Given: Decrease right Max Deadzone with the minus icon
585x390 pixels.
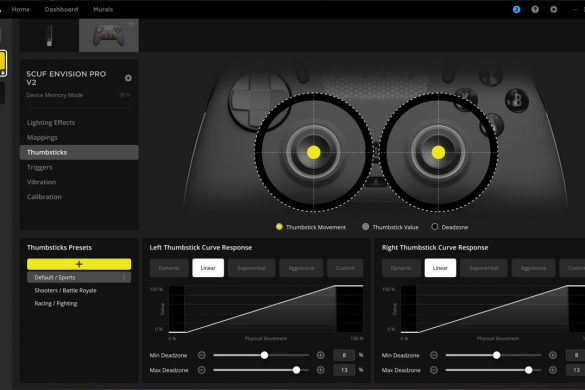Looking at the screenshot, I should [434, 370].
